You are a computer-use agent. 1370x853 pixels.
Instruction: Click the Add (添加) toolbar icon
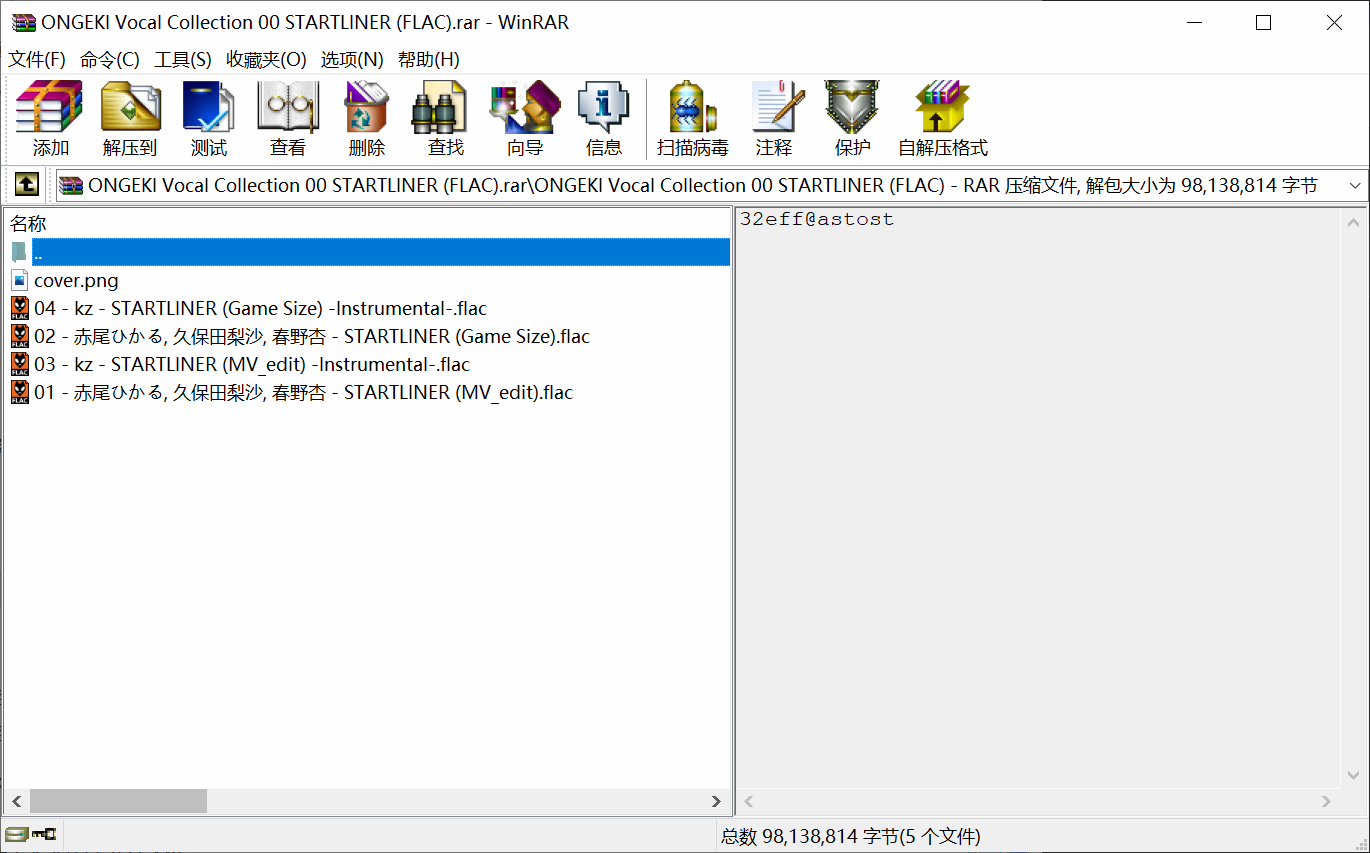coord(50,119)
